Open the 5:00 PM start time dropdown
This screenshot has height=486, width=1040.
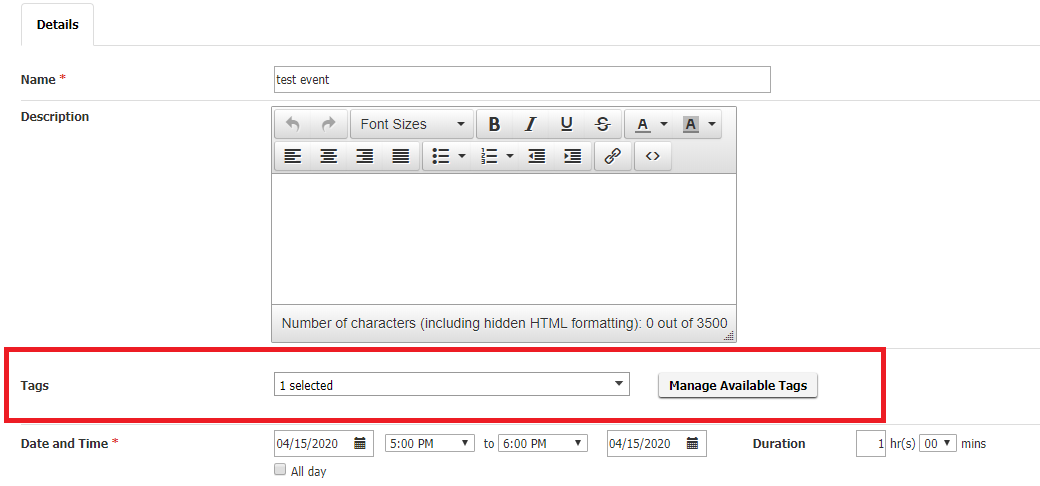coord(430,444)
